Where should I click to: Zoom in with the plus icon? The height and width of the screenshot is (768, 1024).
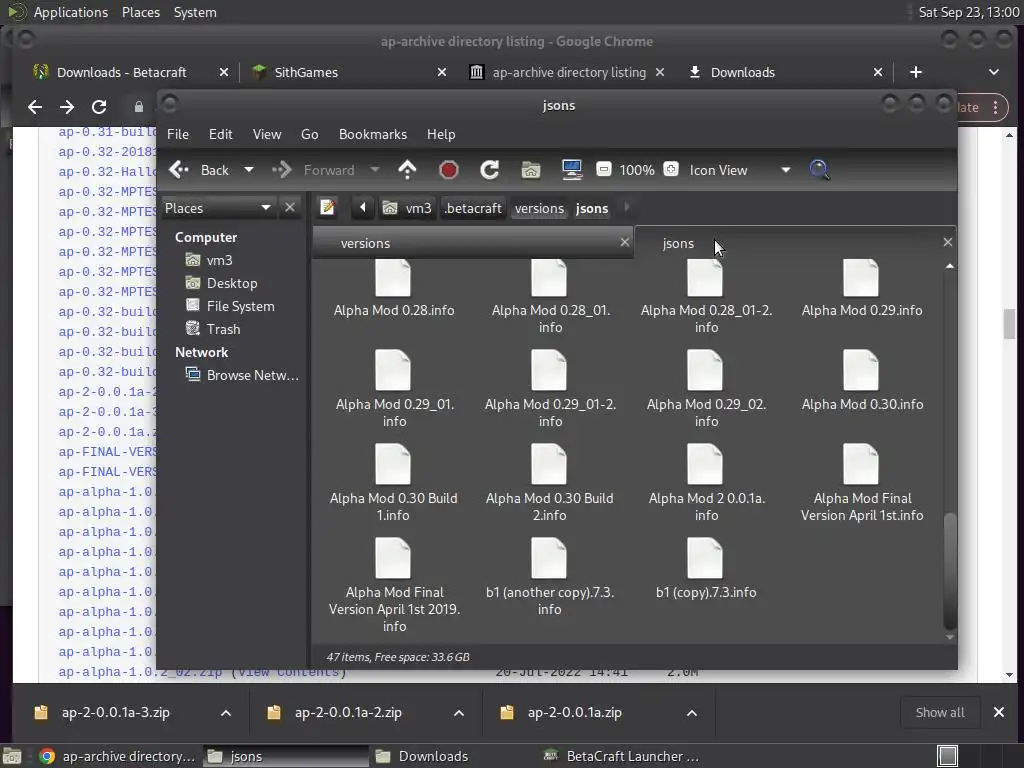tap(671, 170)
